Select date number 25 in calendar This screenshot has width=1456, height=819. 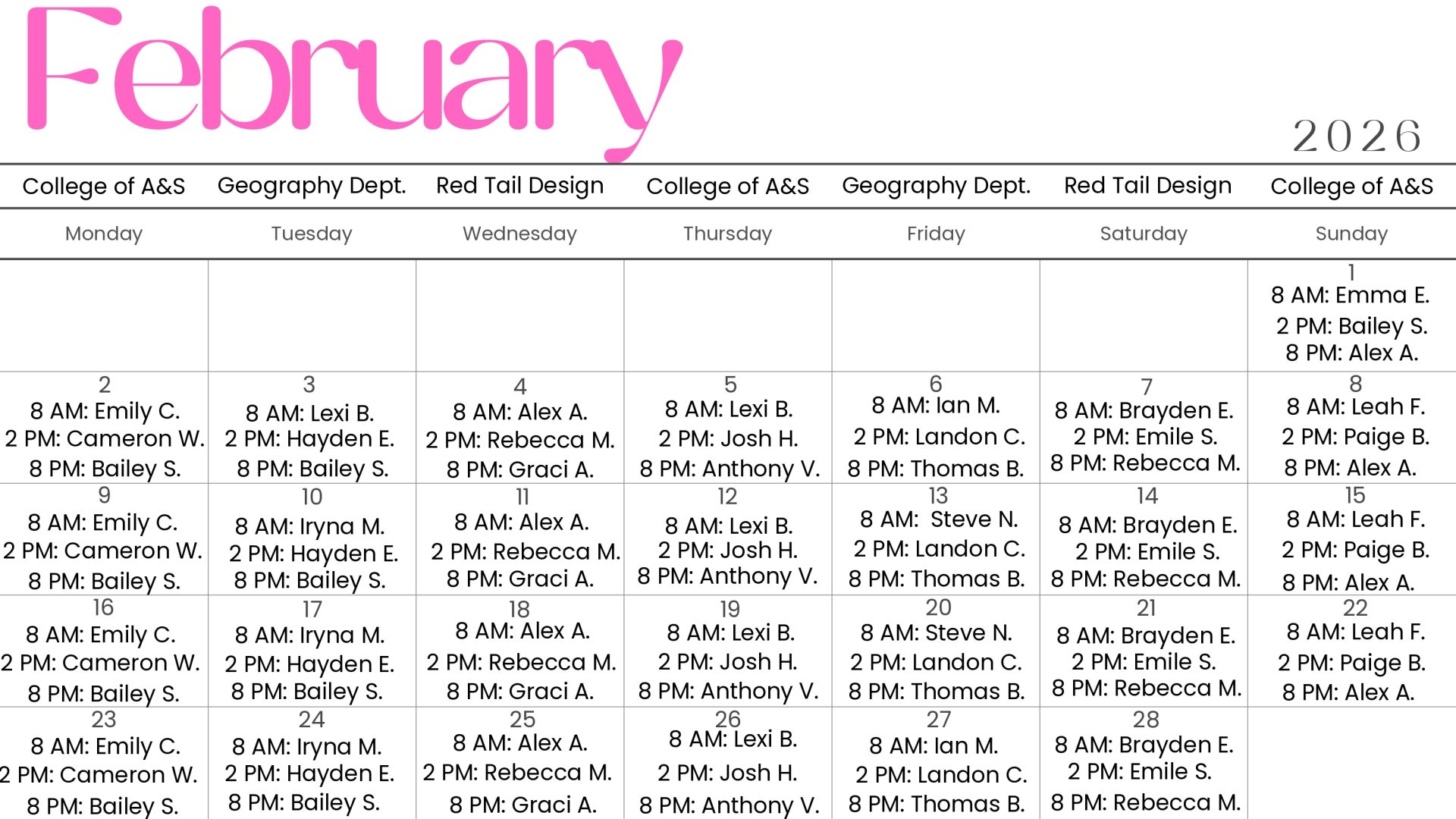point(522,719)
